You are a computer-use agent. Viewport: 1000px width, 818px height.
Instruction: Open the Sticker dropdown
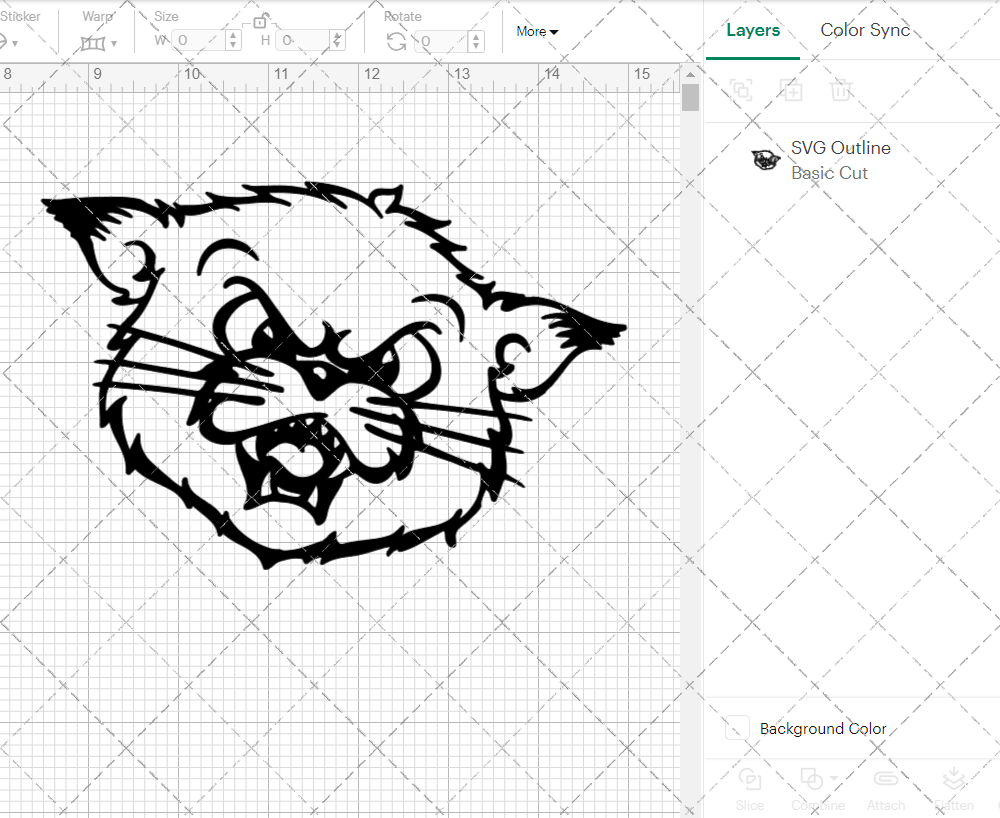coord(14,41)
